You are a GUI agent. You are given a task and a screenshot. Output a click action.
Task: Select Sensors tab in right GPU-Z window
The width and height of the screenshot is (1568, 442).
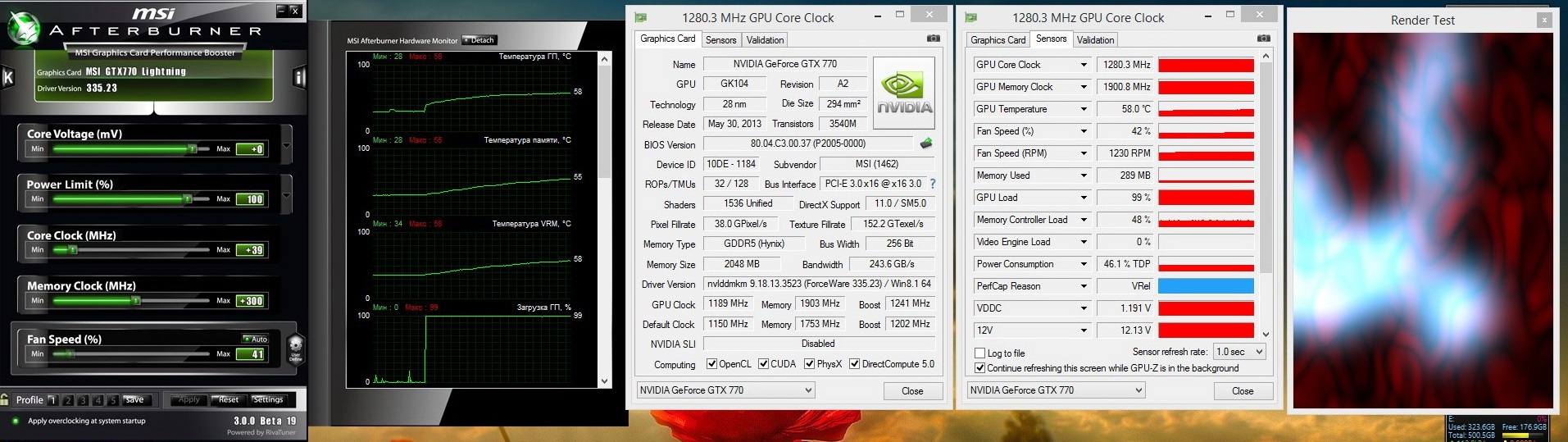pyautogui.click(x=1051, y=39)
